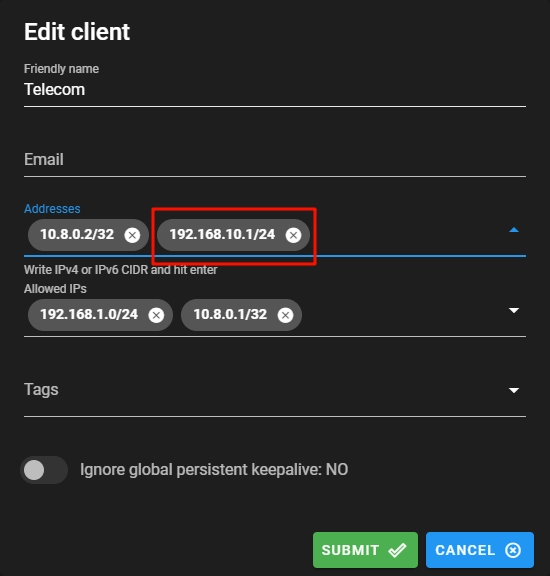Submit the edited client
550x576 pixels.
tap(365, 550)
